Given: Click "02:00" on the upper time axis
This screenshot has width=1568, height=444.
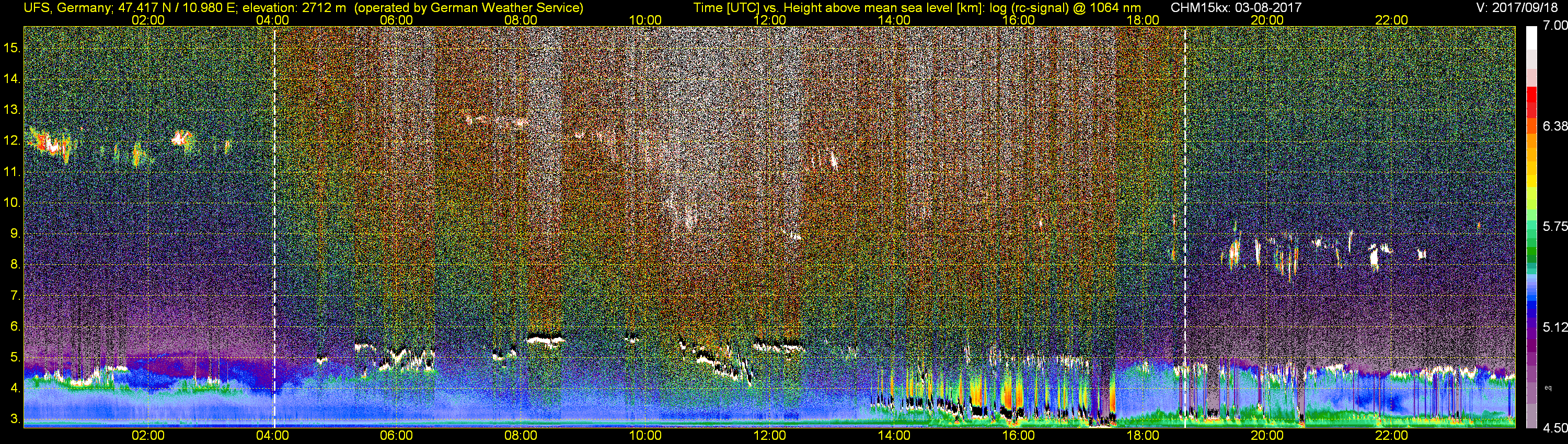Looking at the screenshot, I should (x=148, y=20).
